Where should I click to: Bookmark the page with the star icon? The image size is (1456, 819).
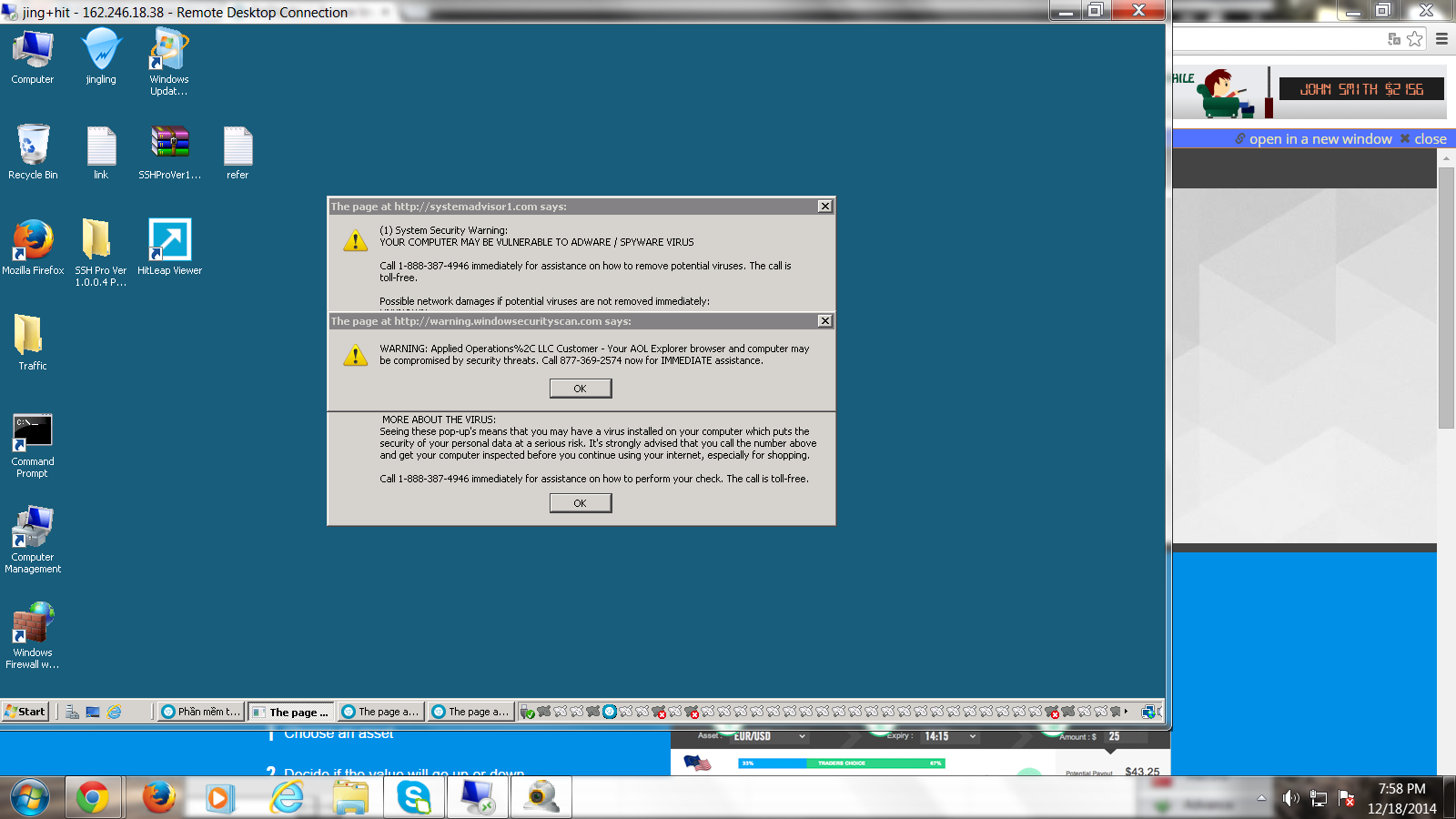1415,38
